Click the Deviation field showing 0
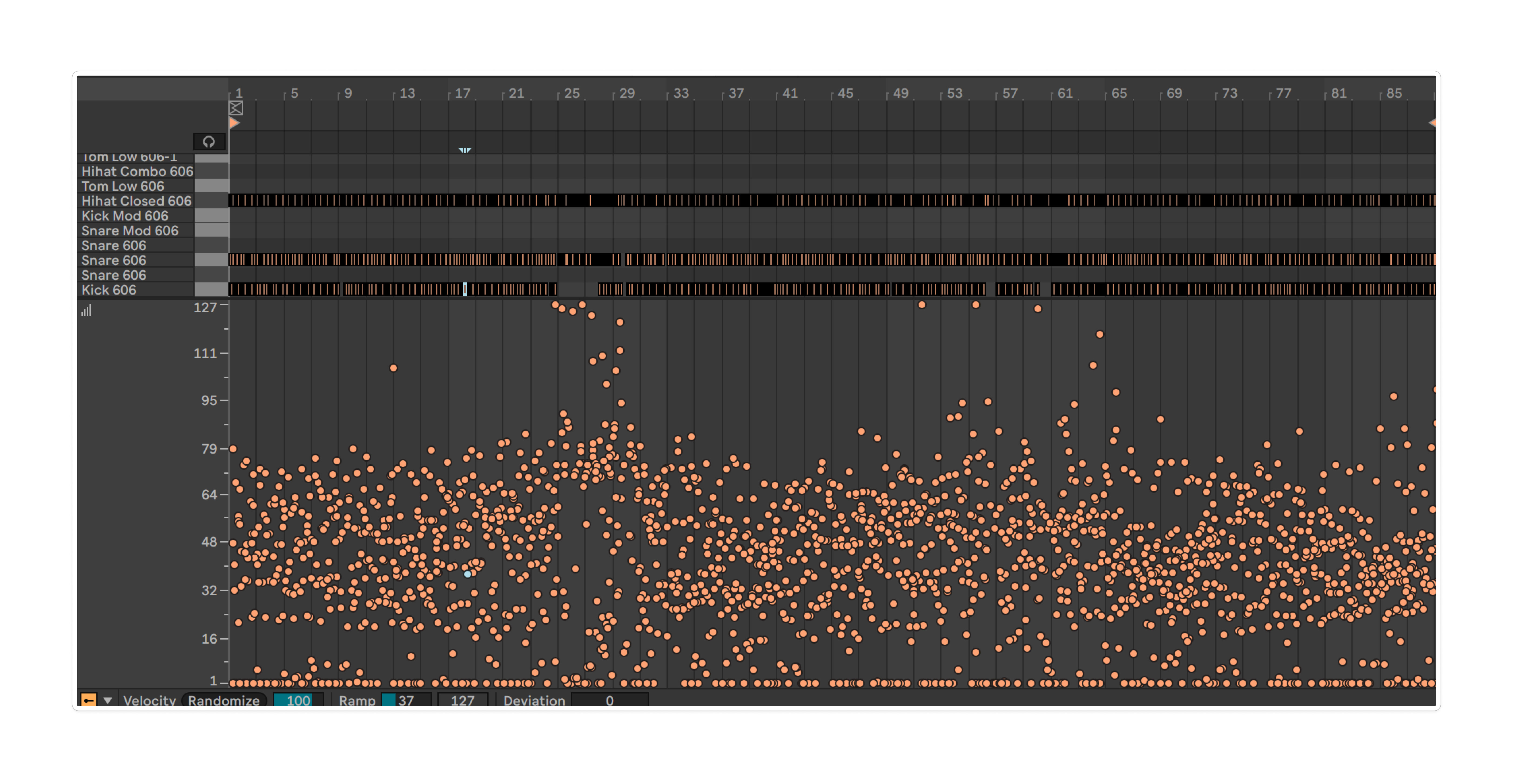Viewport: 1513px width, 784px height. coord(610,700)
